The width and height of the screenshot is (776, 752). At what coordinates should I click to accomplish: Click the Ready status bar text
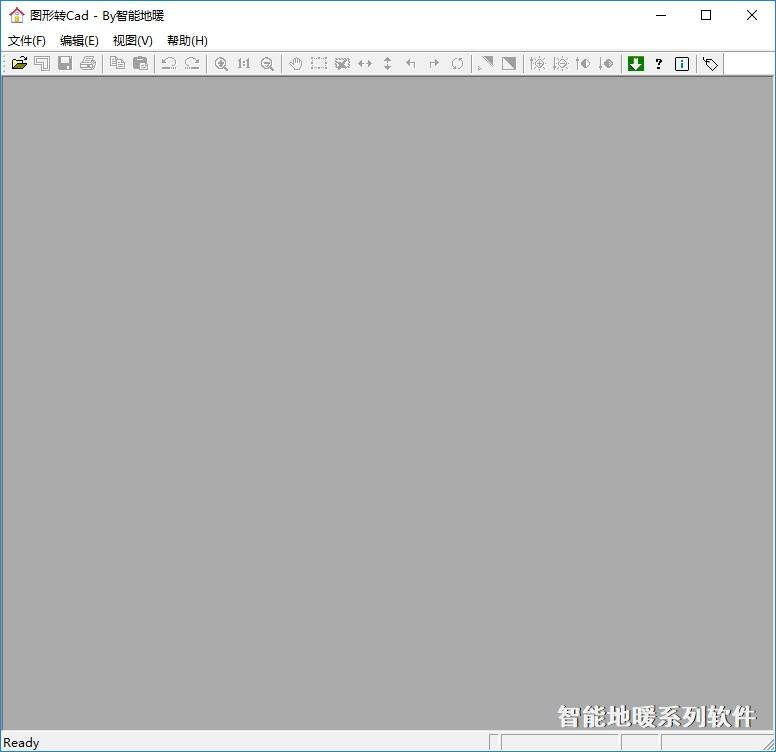pyautogui.click(x=21, y=743)
